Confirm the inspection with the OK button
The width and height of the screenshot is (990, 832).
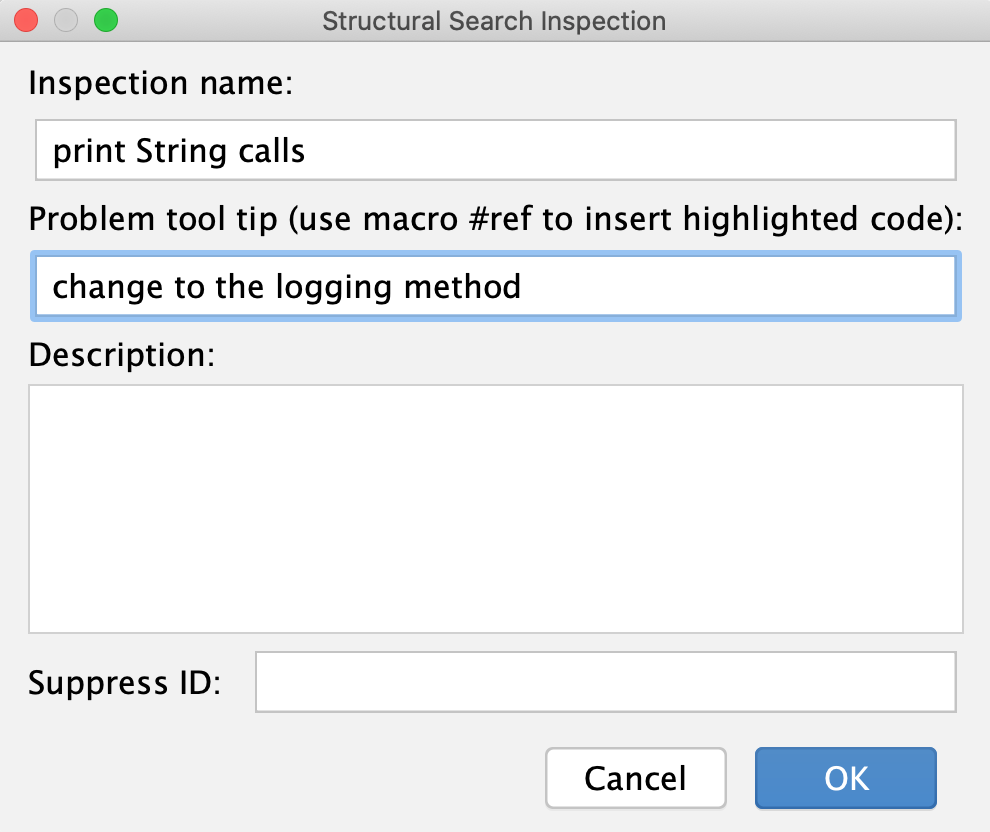[x=845, y=778]
